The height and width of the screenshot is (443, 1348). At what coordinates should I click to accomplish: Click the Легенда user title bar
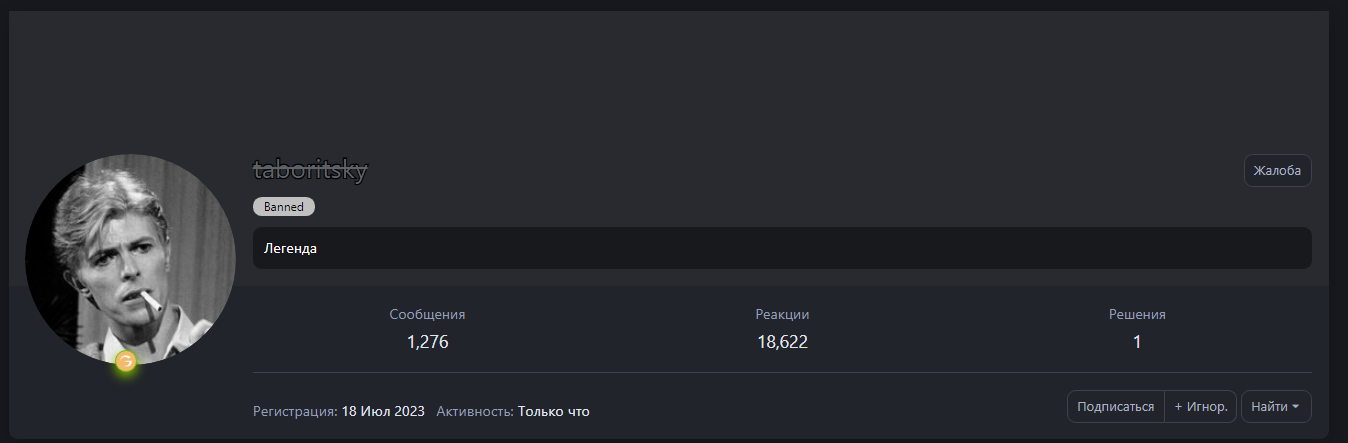(x=781, y=248)
